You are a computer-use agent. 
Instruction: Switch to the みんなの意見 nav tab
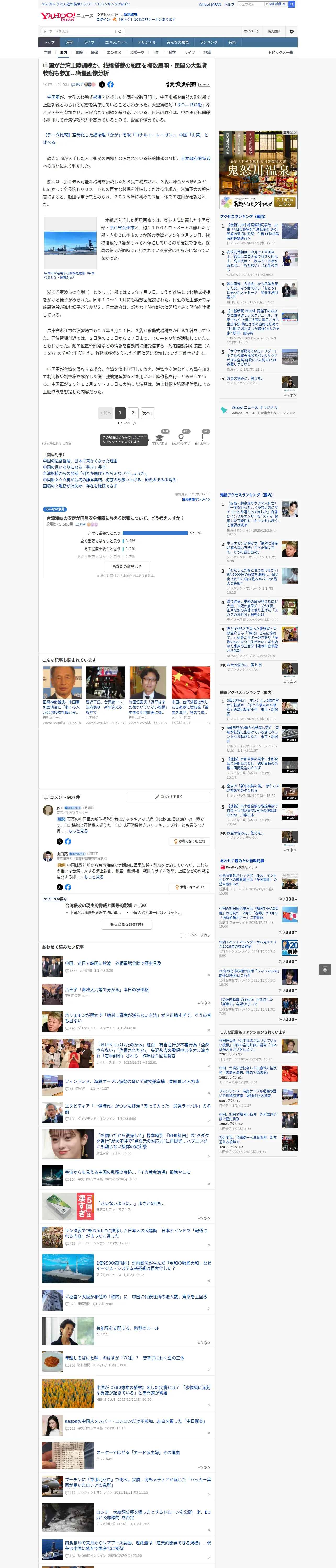[178, 43]
